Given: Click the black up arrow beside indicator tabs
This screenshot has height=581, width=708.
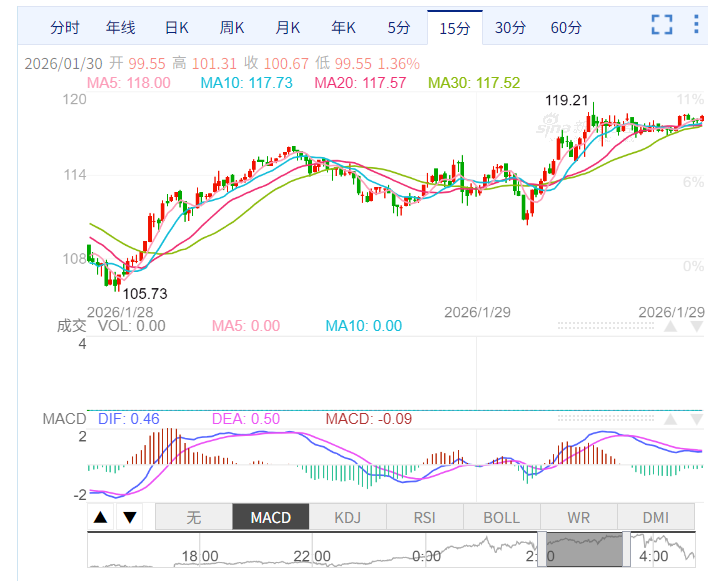Looking at the screenshot, I should click(x=101, y=517).
